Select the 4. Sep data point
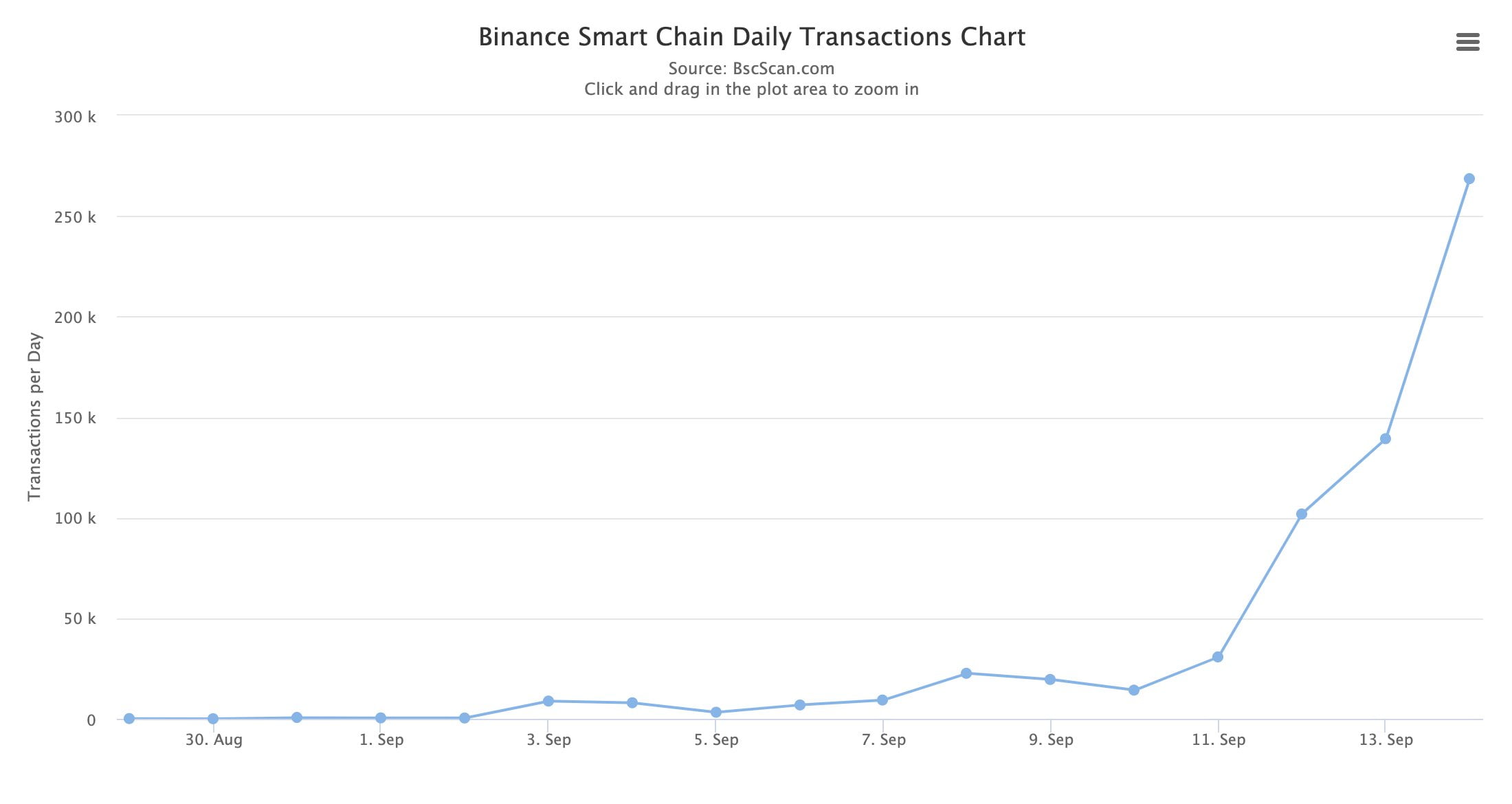The width and height of the screenshot is (1512, 804). coord(634,703)
